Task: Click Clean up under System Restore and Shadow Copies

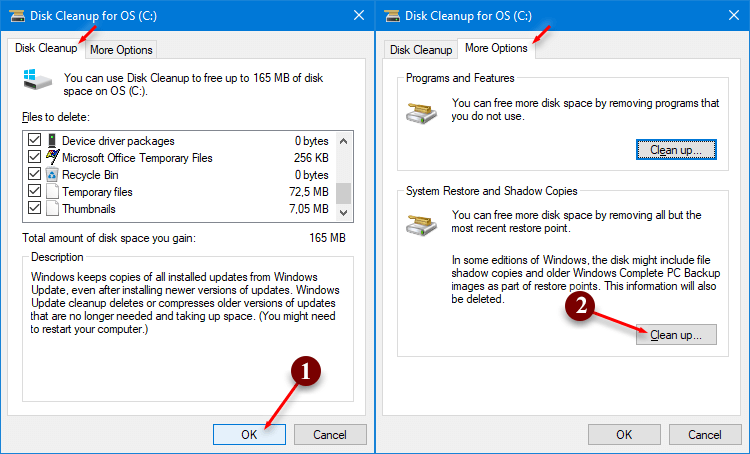Action: coord(676,335)
